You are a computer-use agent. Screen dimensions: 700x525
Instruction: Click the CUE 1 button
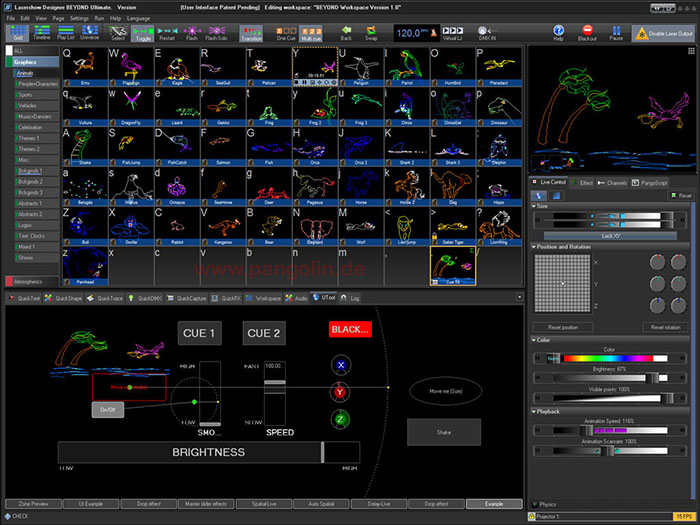point(200,333)
